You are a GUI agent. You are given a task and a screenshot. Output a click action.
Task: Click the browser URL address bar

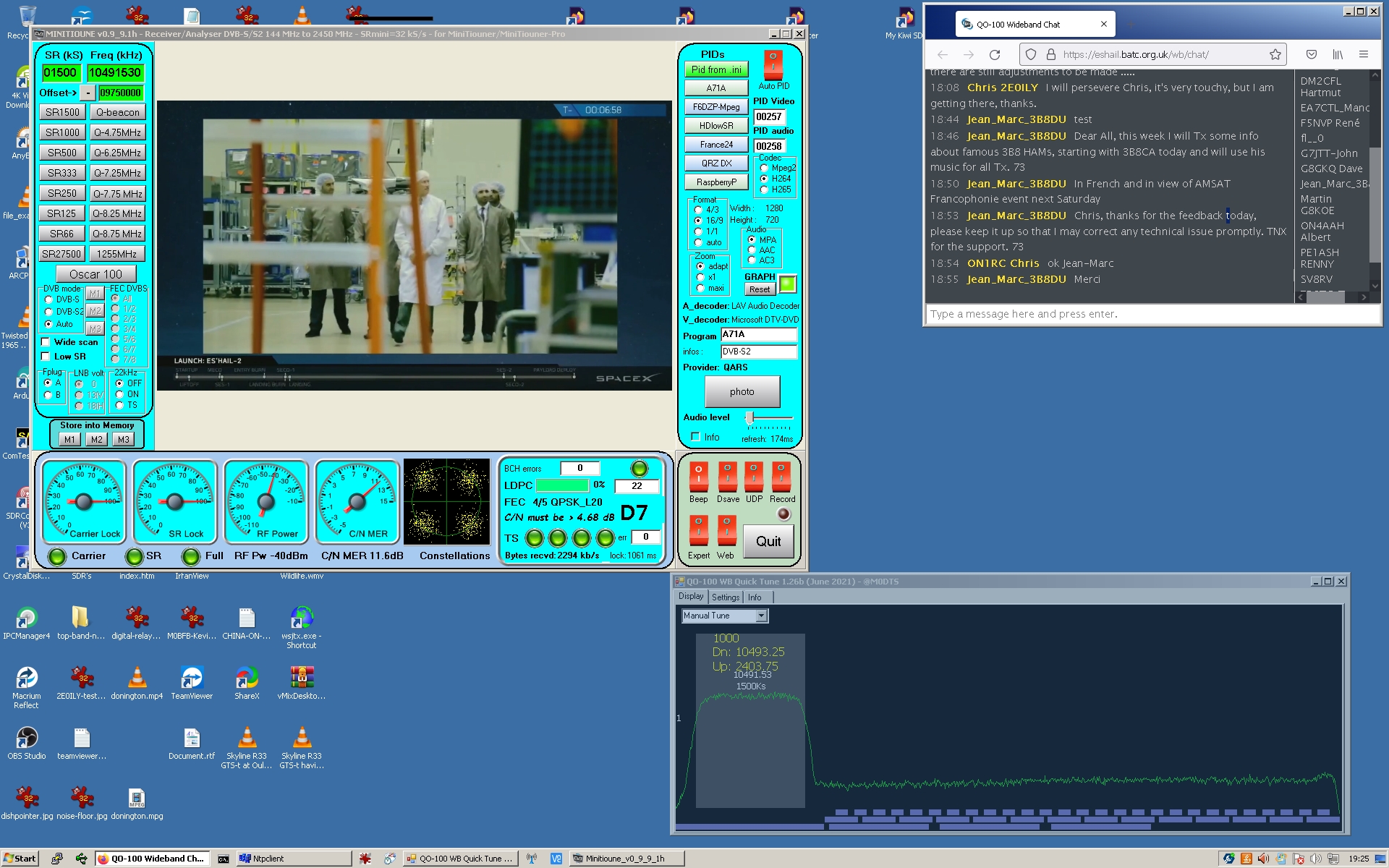tap(1154, 54)
